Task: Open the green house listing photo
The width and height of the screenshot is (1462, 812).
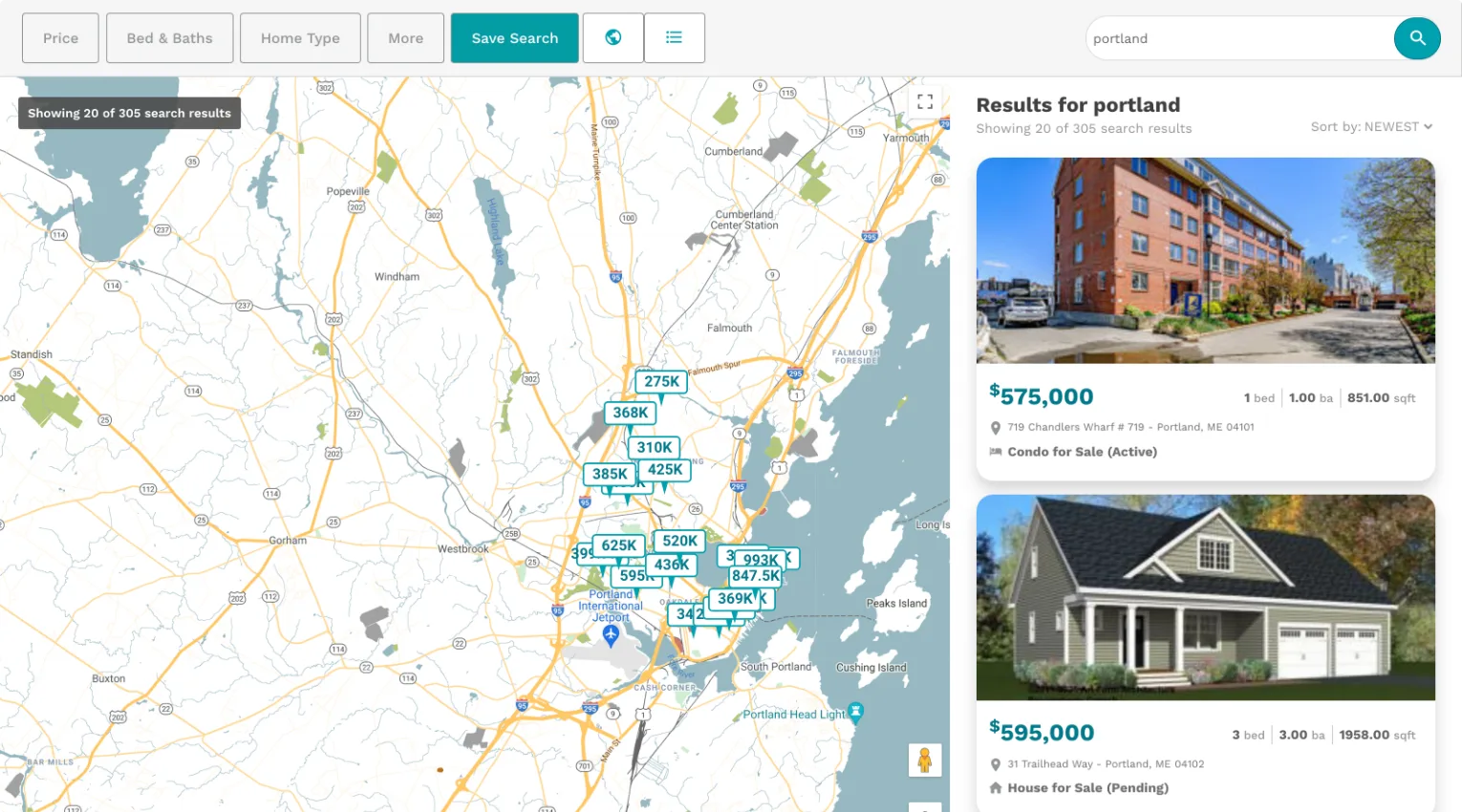Action: 1205,597
